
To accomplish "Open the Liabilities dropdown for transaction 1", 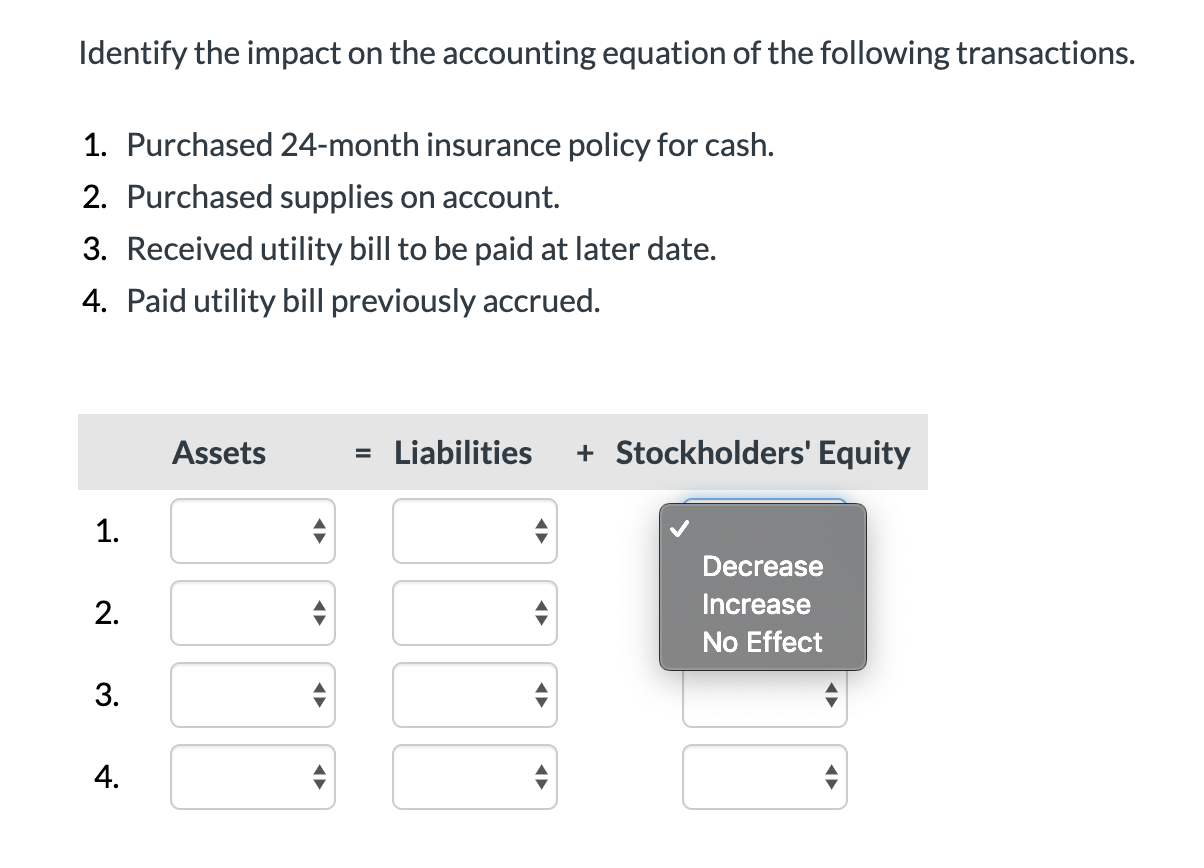I will [x=475, y=531].
